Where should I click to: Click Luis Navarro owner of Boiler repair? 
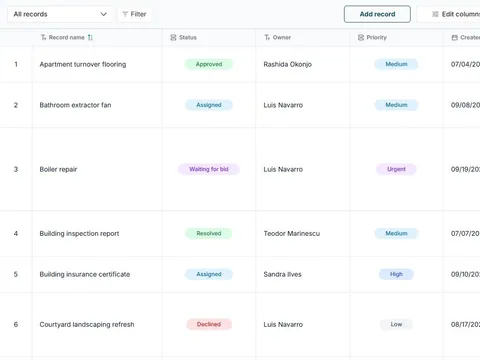point(283,169)
